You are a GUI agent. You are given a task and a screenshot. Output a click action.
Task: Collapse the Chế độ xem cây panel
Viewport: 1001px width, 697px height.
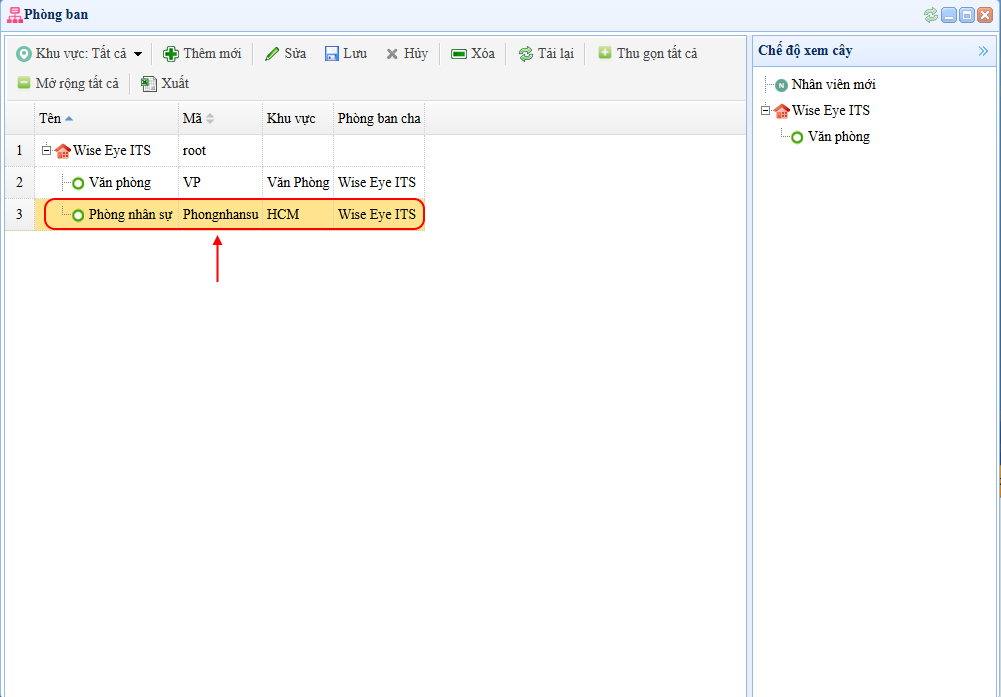point(983,51)
